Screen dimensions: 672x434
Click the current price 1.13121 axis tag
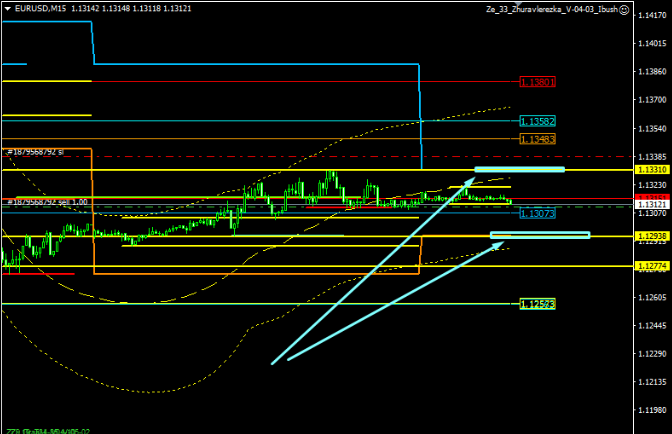651,204
